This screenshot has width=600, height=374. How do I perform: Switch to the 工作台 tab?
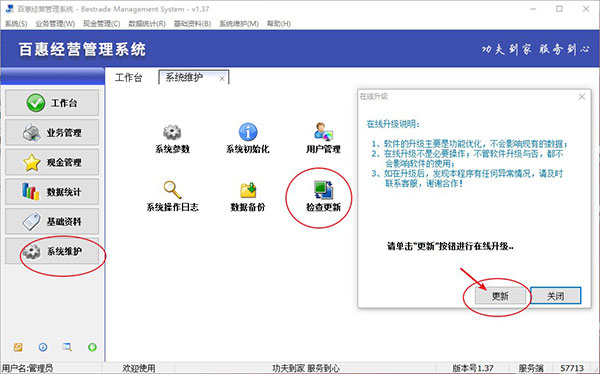(129, 78)
